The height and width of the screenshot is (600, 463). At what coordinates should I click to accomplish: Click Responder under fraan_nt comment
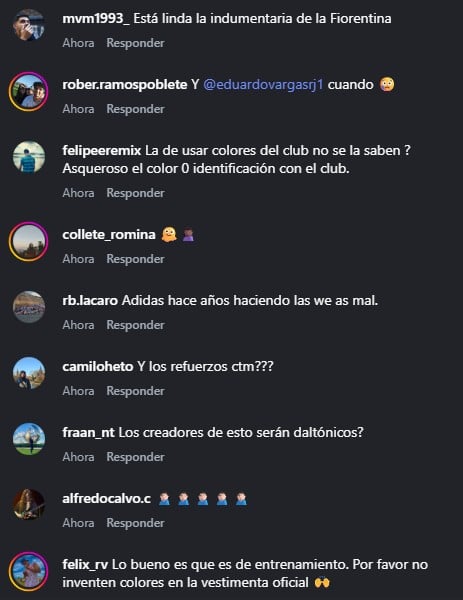click(x=135, y=457)
